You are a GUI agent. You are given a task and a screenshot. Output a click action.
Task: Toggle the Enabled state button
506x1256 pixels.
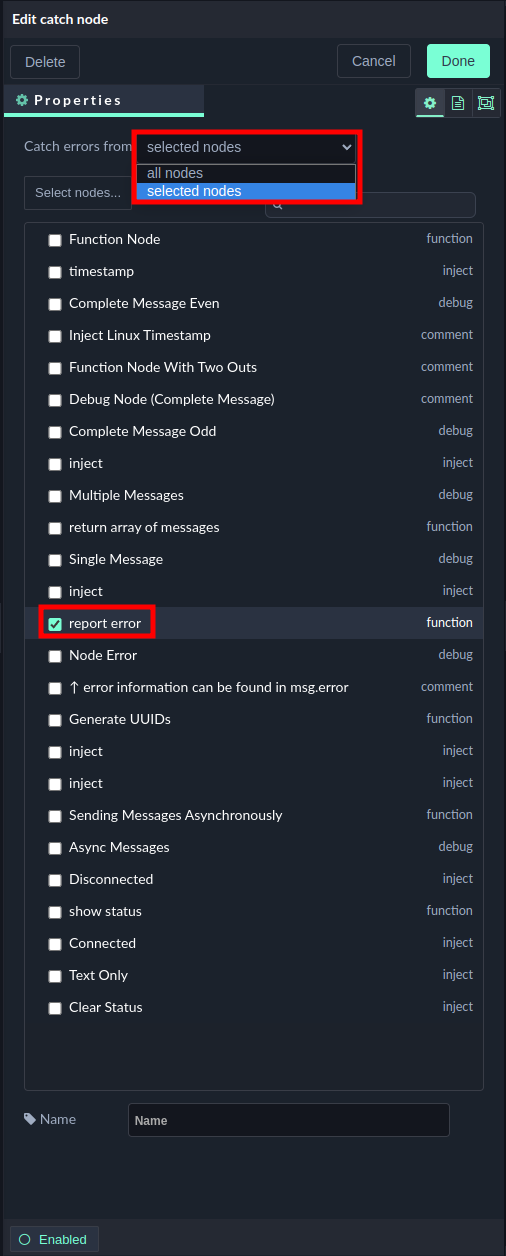point(55,1239)
